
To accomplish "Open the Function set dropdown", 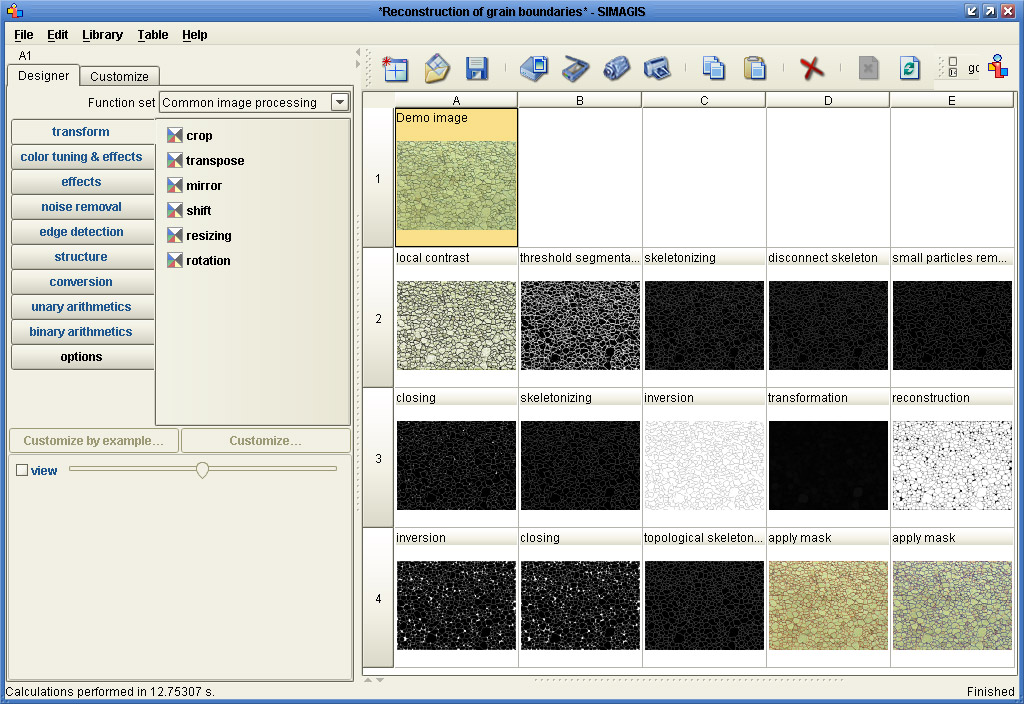I will (x=340, y=102).
